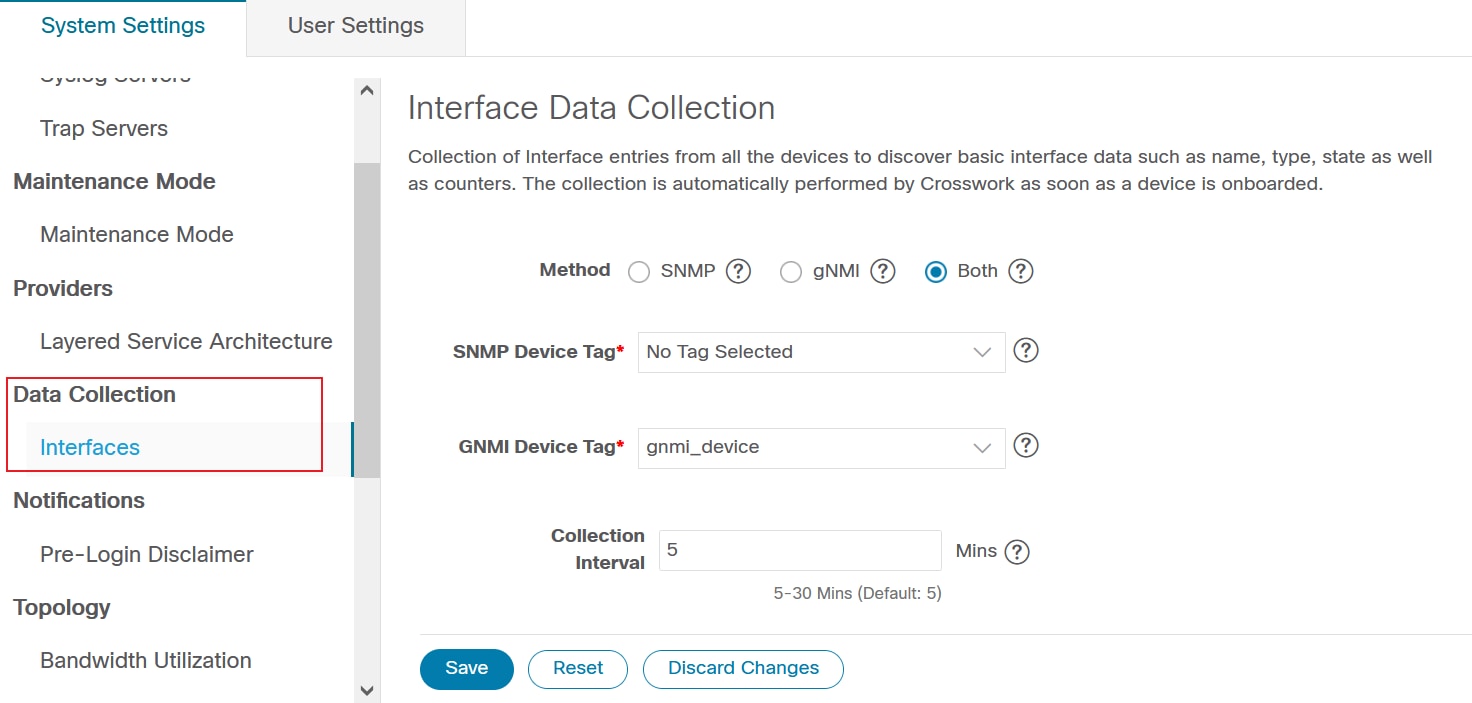Switch to the User Settings tab
This screenshot has height=703, width=1472.
click(x=355, y=26)
